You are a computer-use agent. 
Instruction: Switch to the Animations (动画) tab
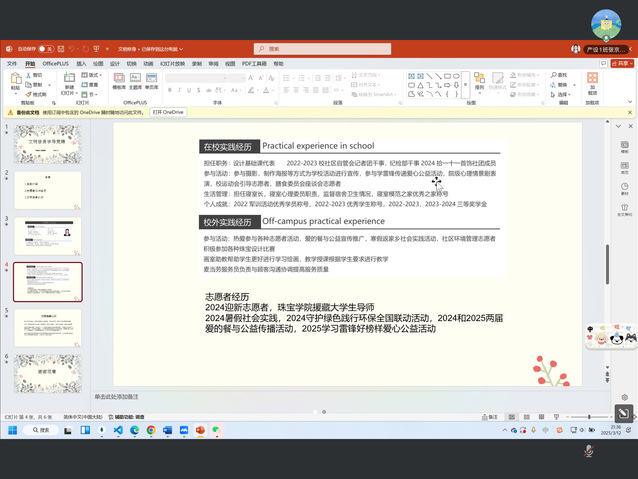point(148,63)
